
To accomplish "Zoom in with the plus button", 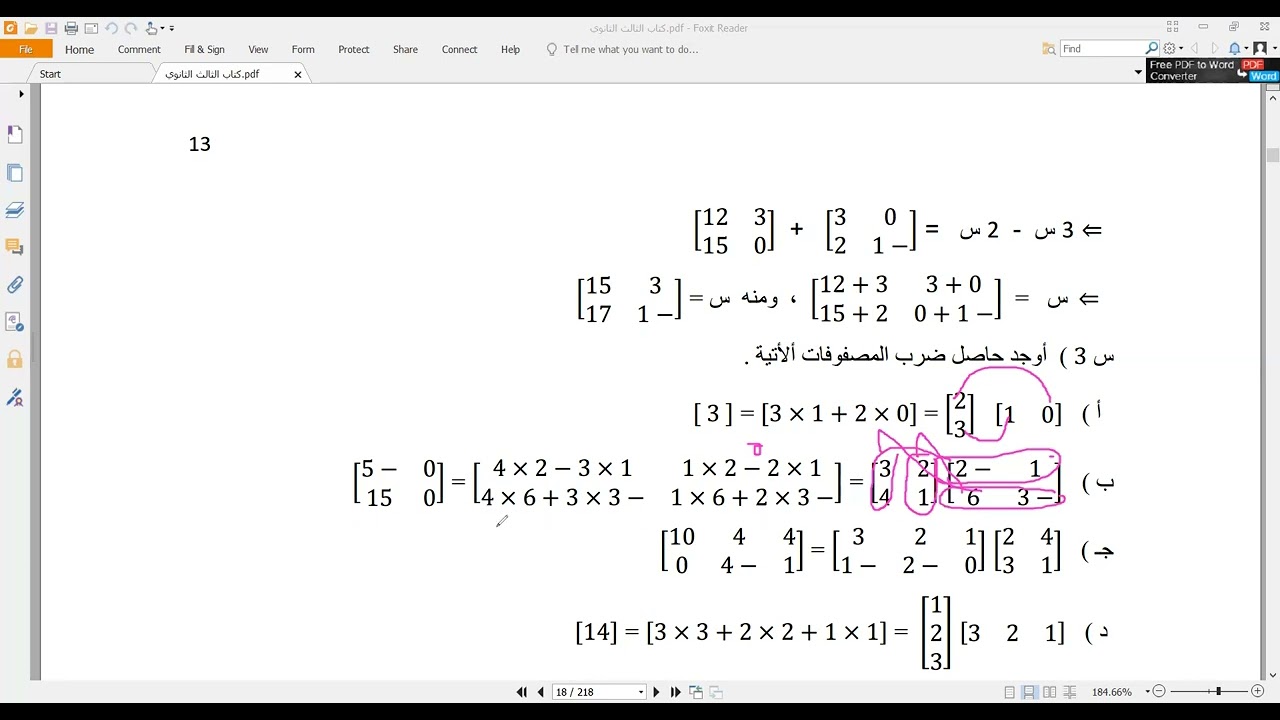I will (x=1257, y=692).
